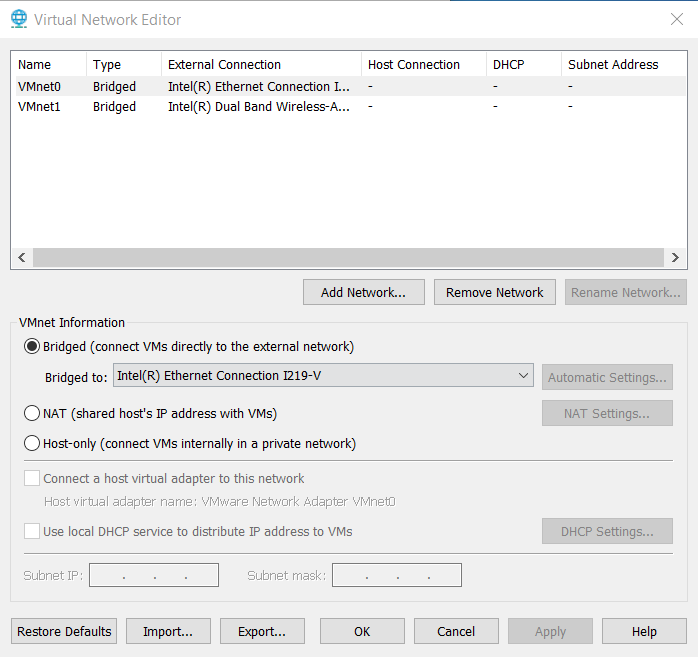
Task: Click the Cancel button
Action: tap(456, 631)
